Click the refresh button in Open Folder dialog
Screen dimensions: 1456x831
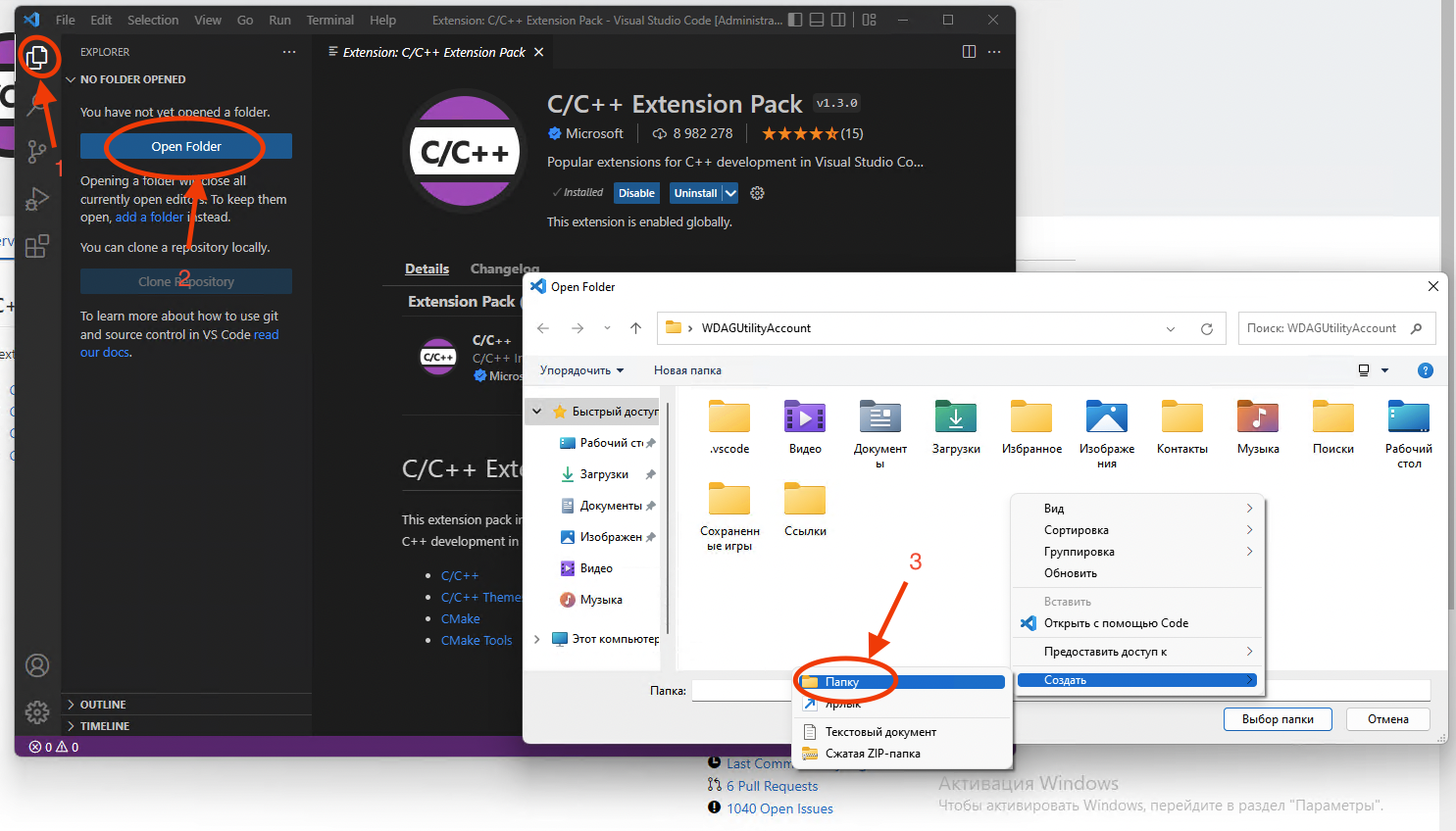(1207, 328)
